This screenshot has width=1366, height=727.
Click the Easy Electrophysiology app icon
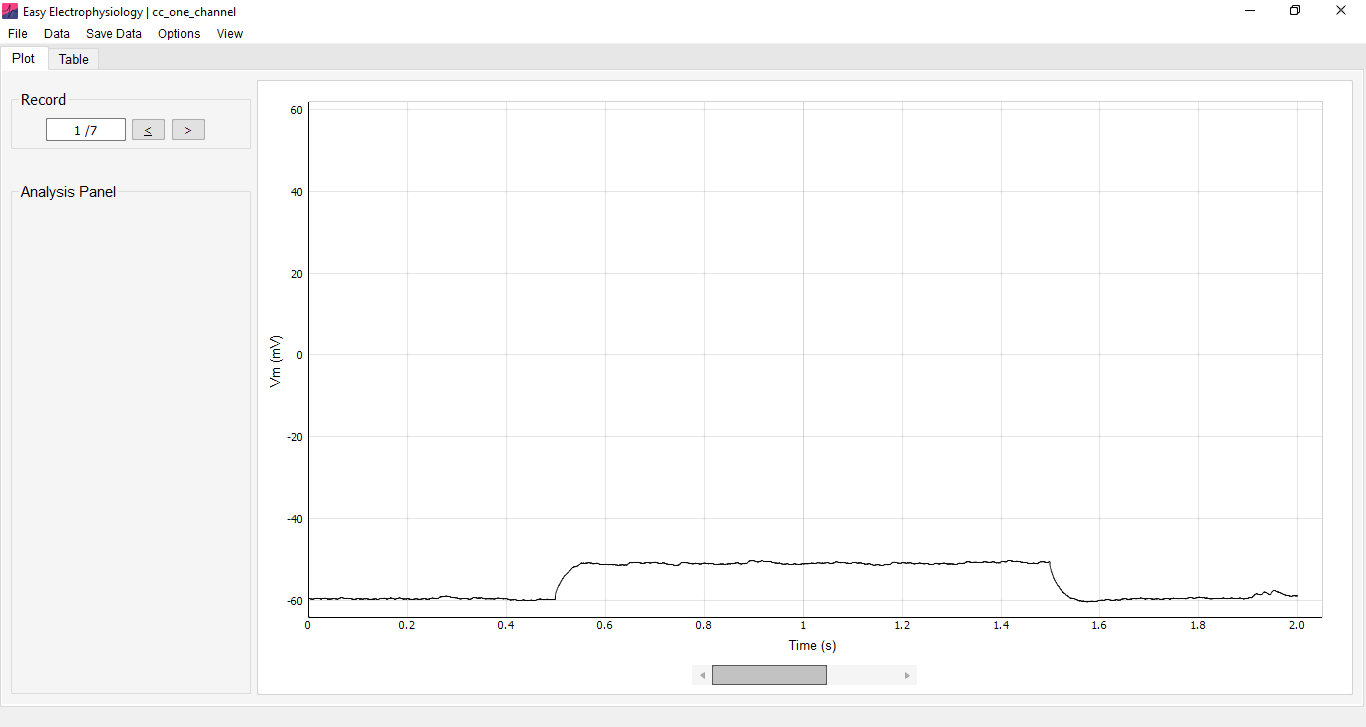pyautogui.click(x=10, y=11)
